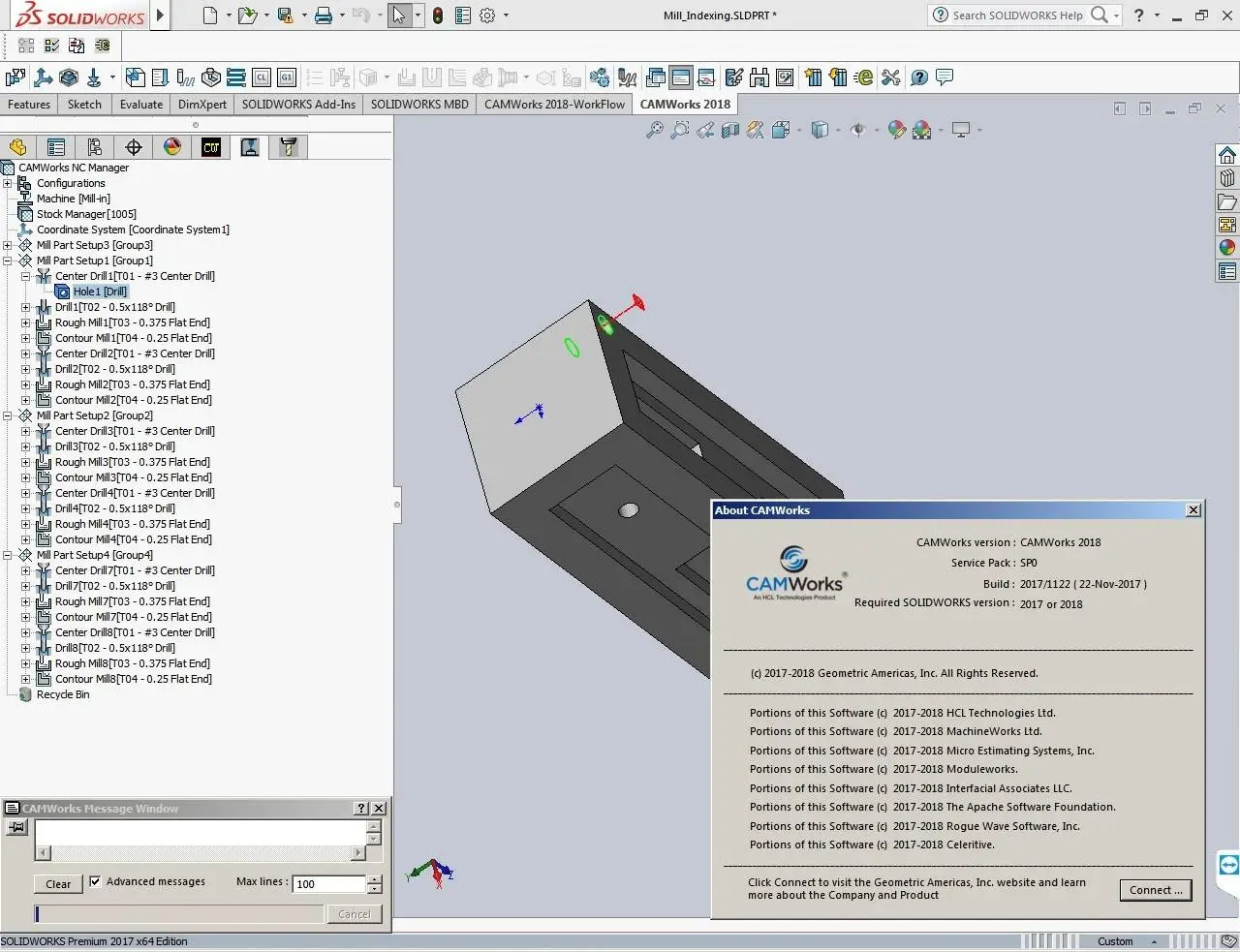Expand the Rough Mill1[T03] operation node
This screenshot has height=952, width=1240.
click(26, 322)
